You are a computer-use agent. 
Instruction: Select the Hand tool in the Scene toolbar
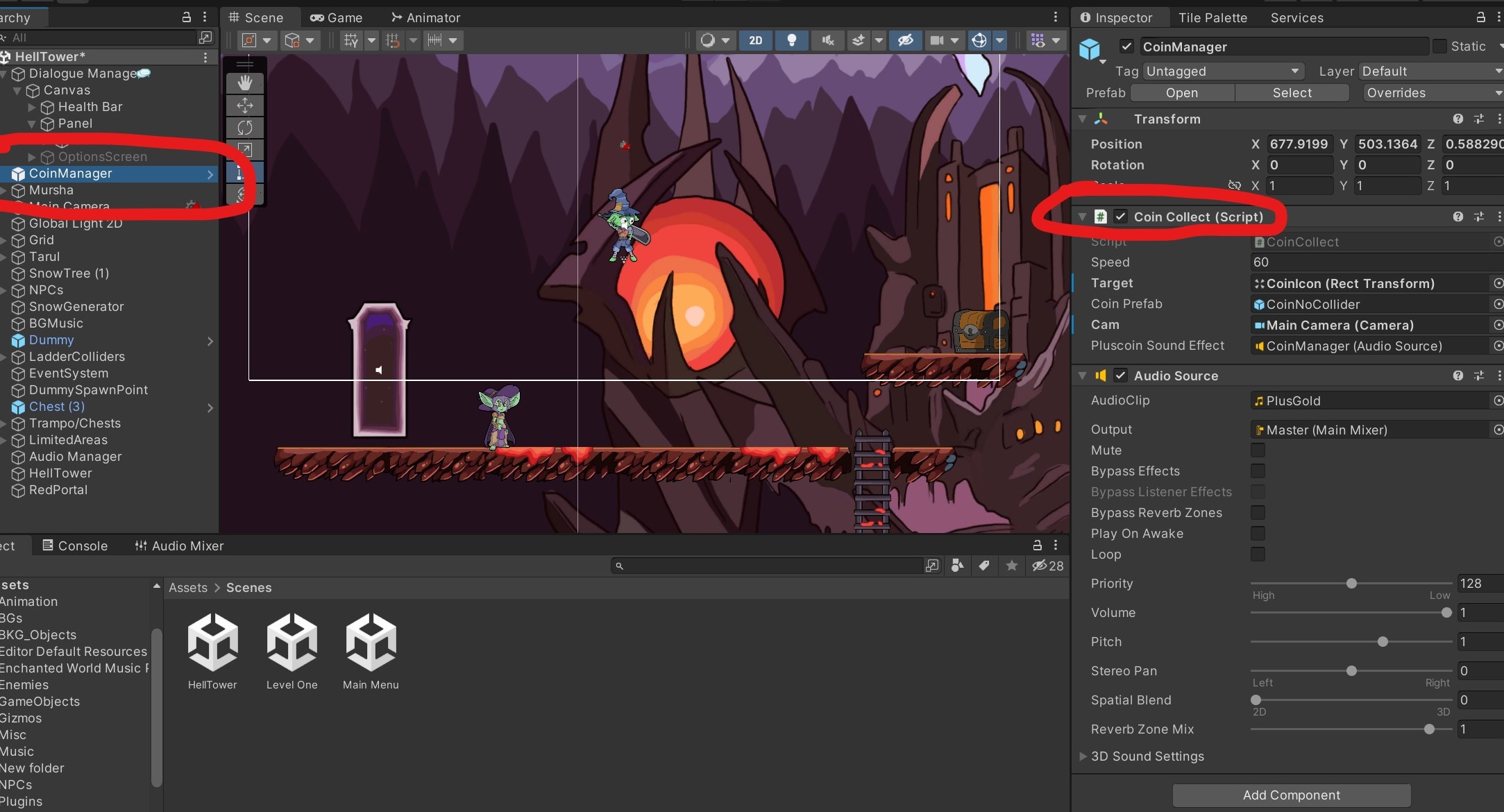[245, 82]
